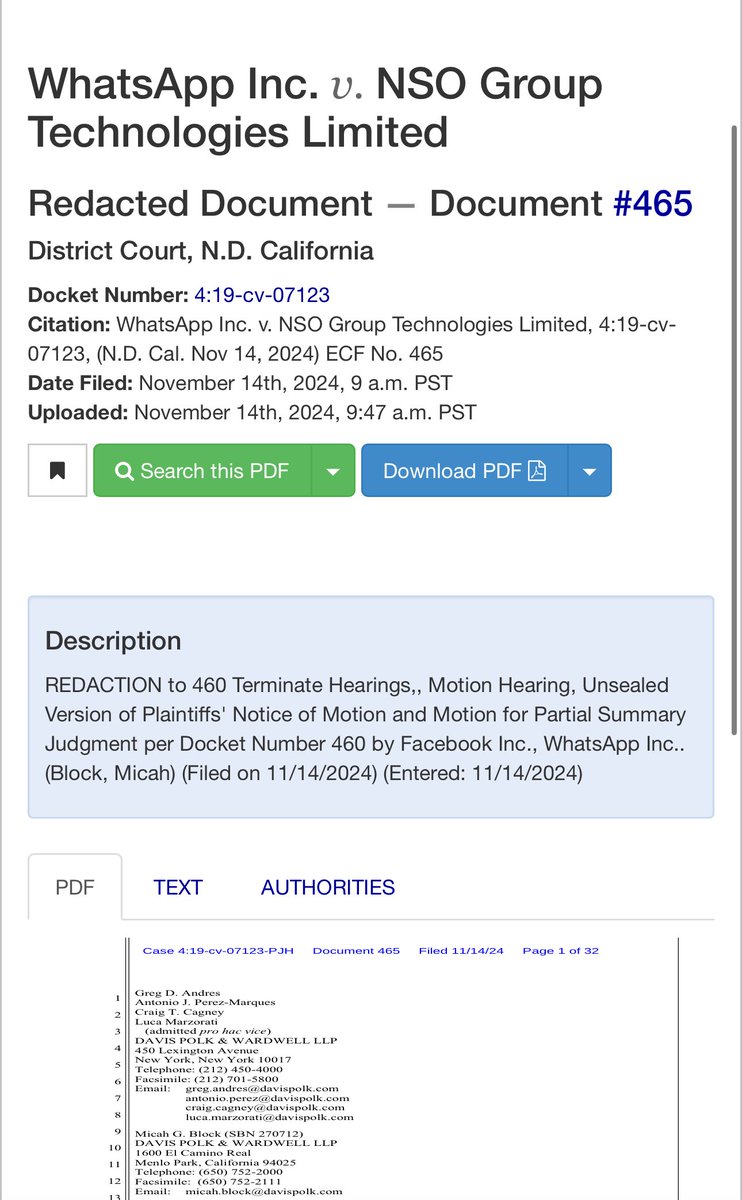Select the PDF tab
This screenshot has width=742, height=1200.
[x=75, y=887]
